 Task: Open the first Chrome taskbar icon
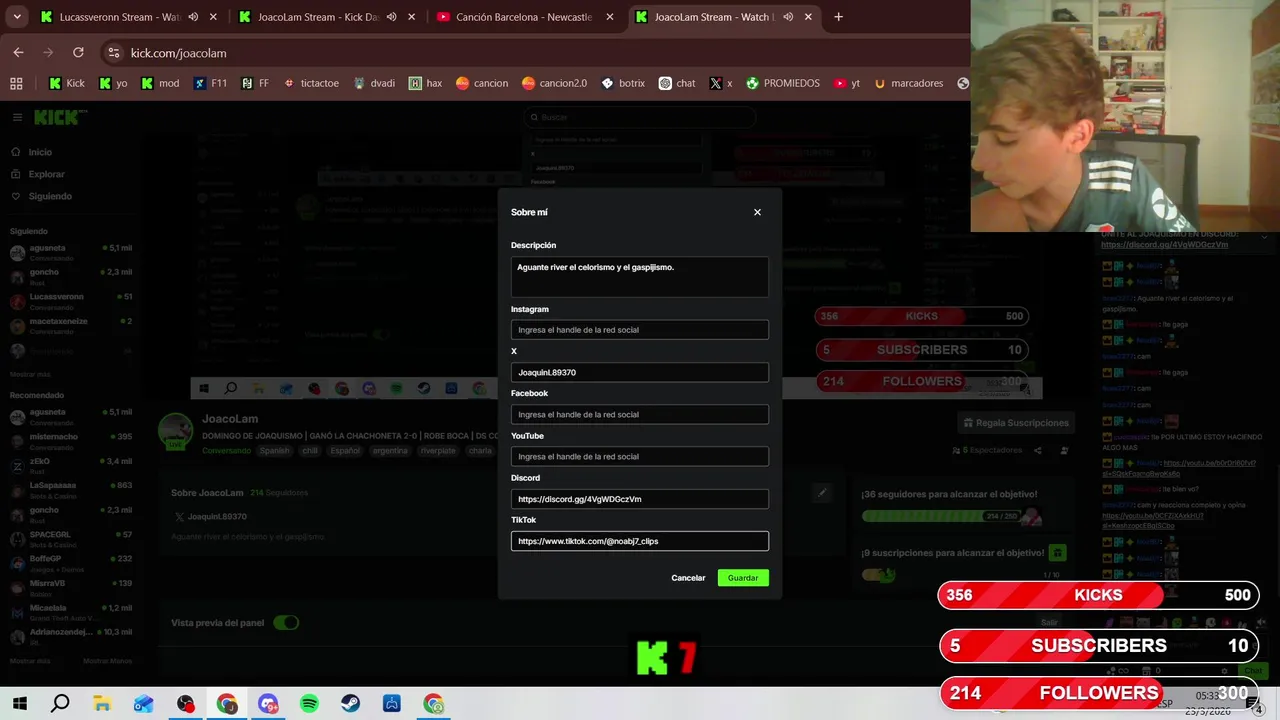pyautogui.click(x=227, y=704)
